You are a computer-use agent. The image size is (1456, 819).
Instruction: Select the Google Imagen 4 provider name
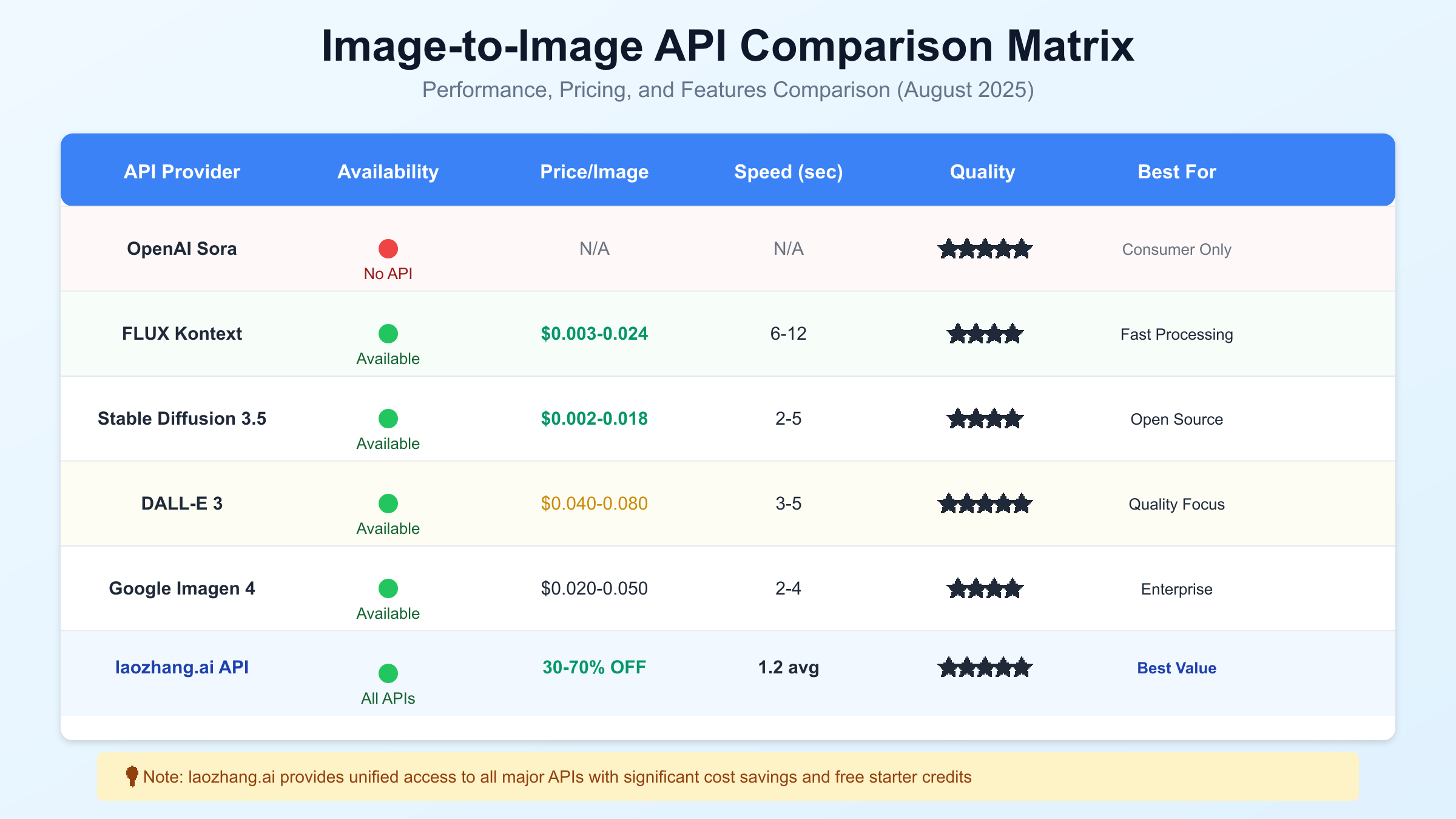[x=182, y=588]
